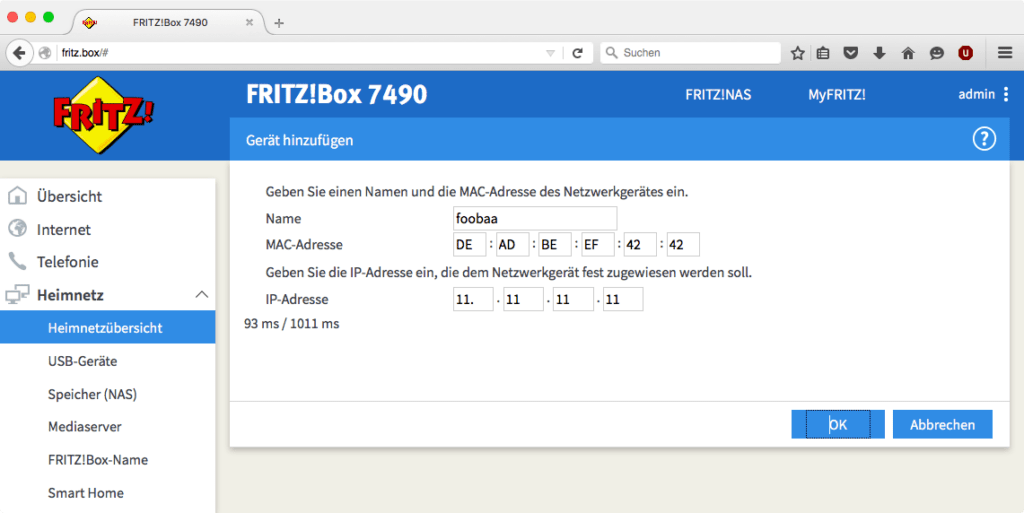Click the MAC field containing EF
1024x513 pixels.
(598, 245)
